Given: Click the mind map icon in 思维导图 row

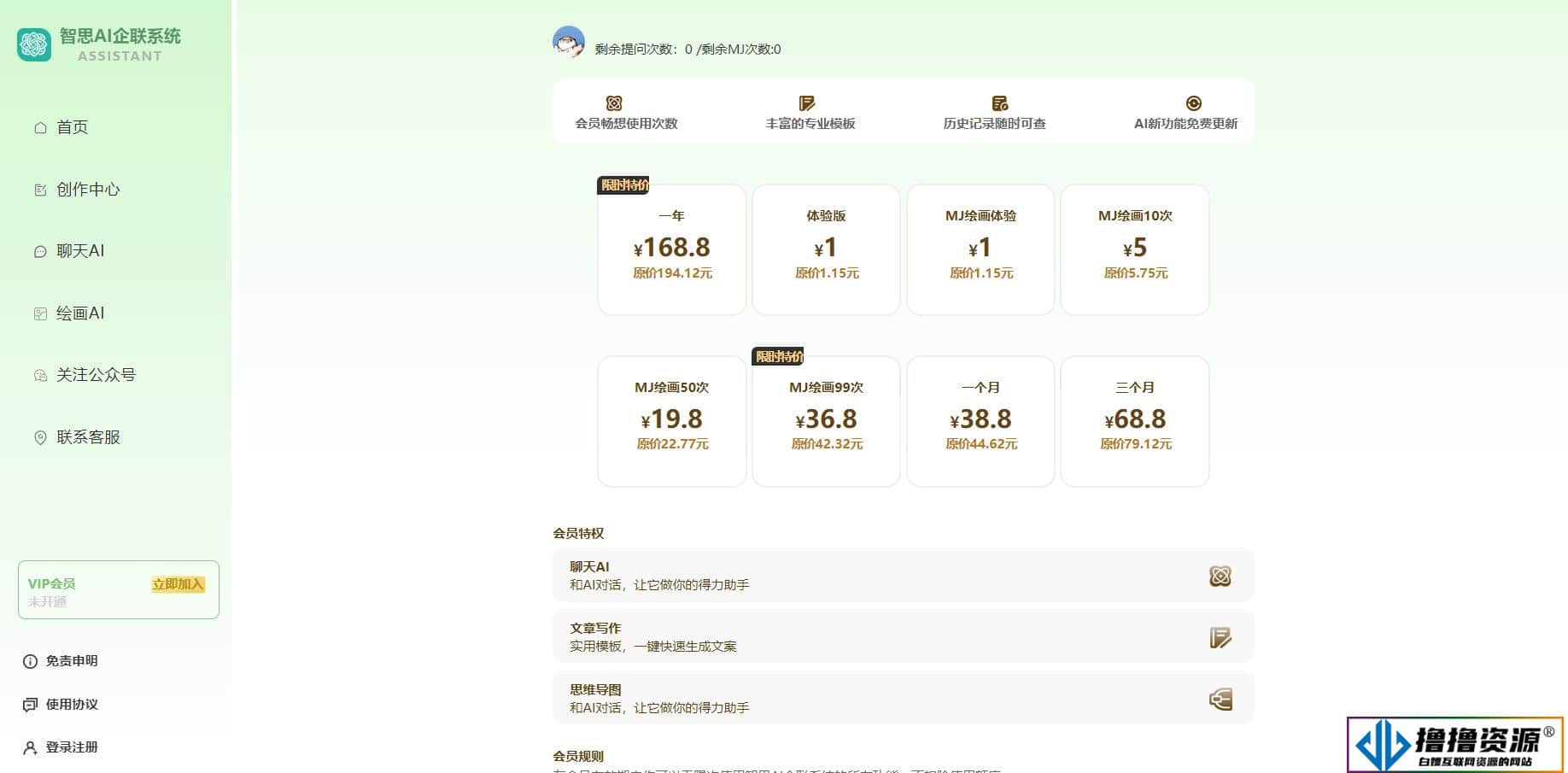Looking at the screenshot, I should (x=1220, y=700).
